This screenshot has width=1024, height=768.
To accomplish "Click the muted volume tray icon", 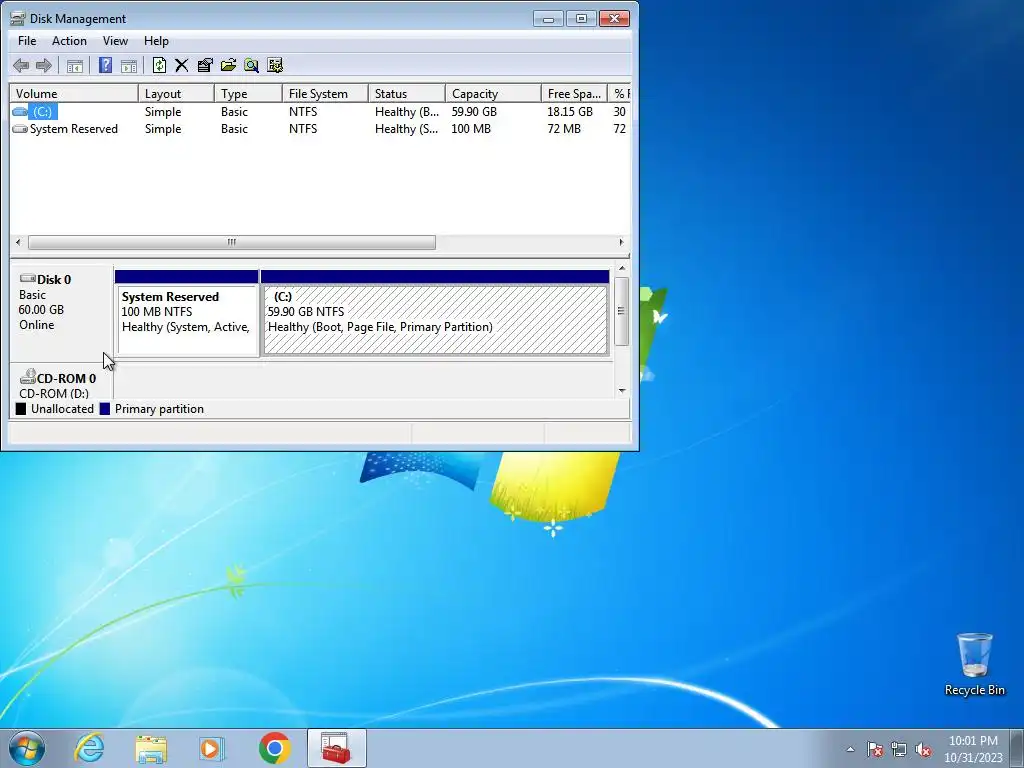I will click(923, 749).
